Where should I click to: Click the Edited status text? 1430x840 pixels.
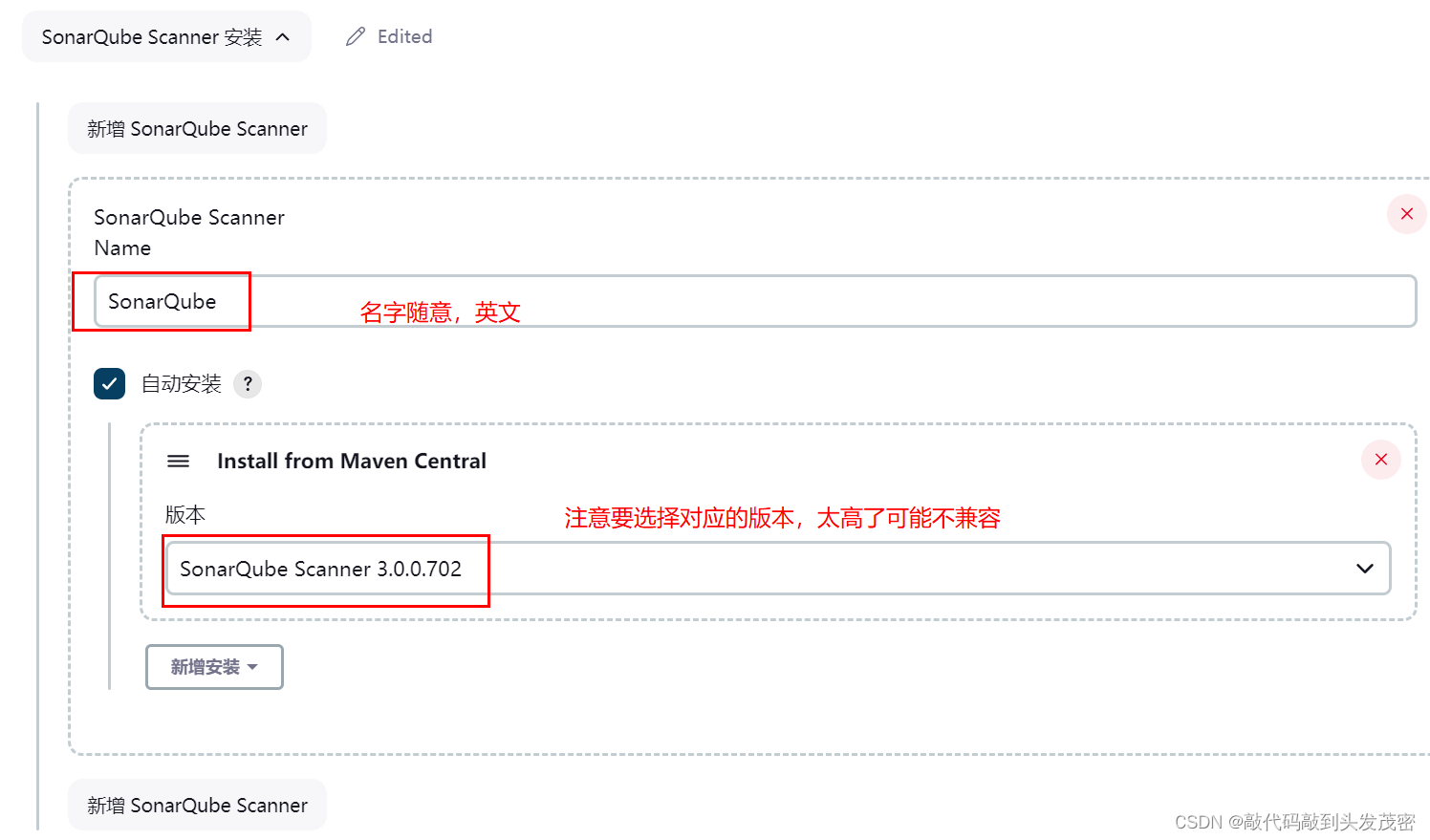point(404,37)
